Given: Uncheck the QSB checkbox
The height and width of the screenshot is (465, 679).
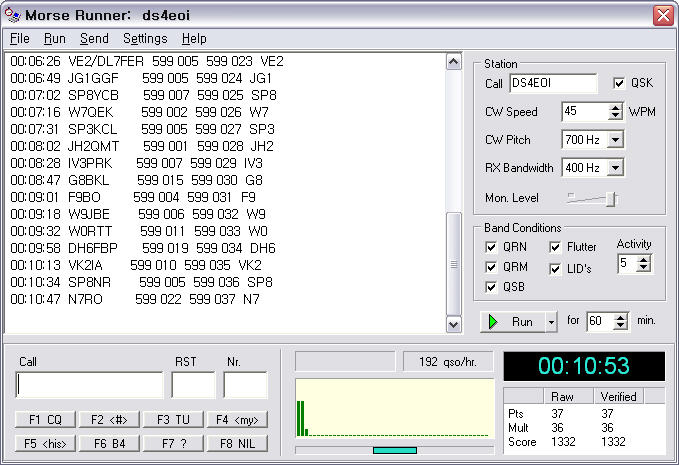Looking at the screenshot, I should 491,287.
